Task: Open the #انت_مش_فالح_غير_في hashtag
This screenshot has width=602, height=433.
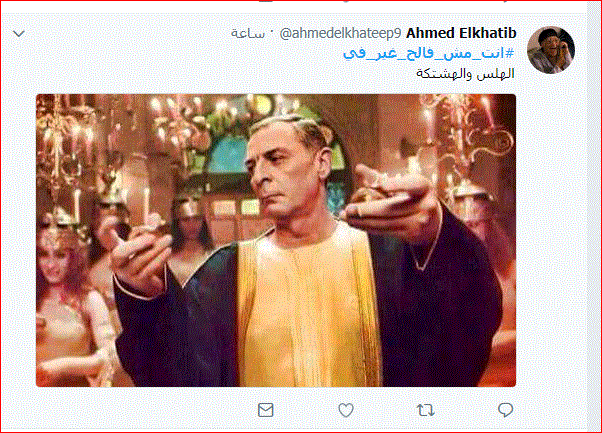Action: 428,53
